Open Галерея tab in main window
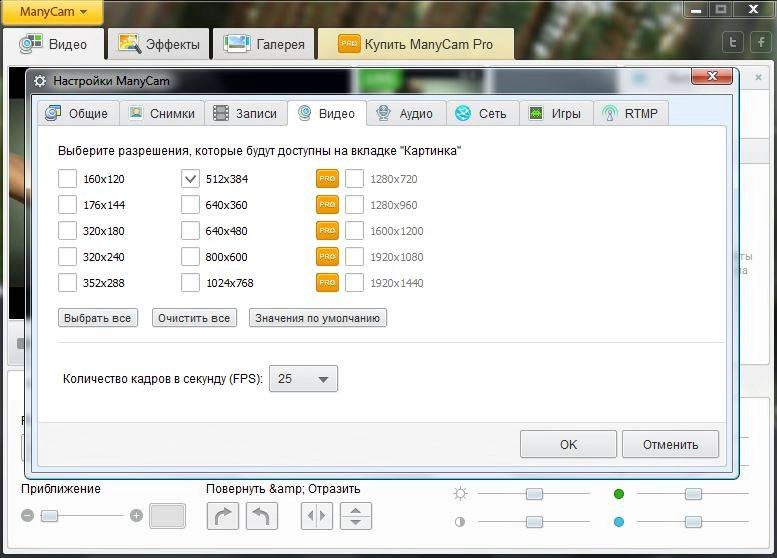The height and width of the screenshot is (558, 777). click(x=264, y=44)
